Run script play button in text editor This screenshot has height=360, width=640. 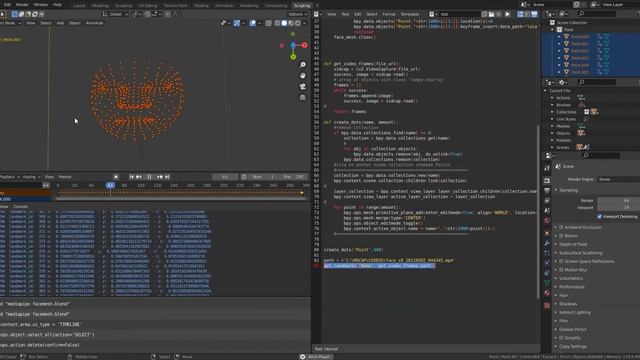click(508, 14)
